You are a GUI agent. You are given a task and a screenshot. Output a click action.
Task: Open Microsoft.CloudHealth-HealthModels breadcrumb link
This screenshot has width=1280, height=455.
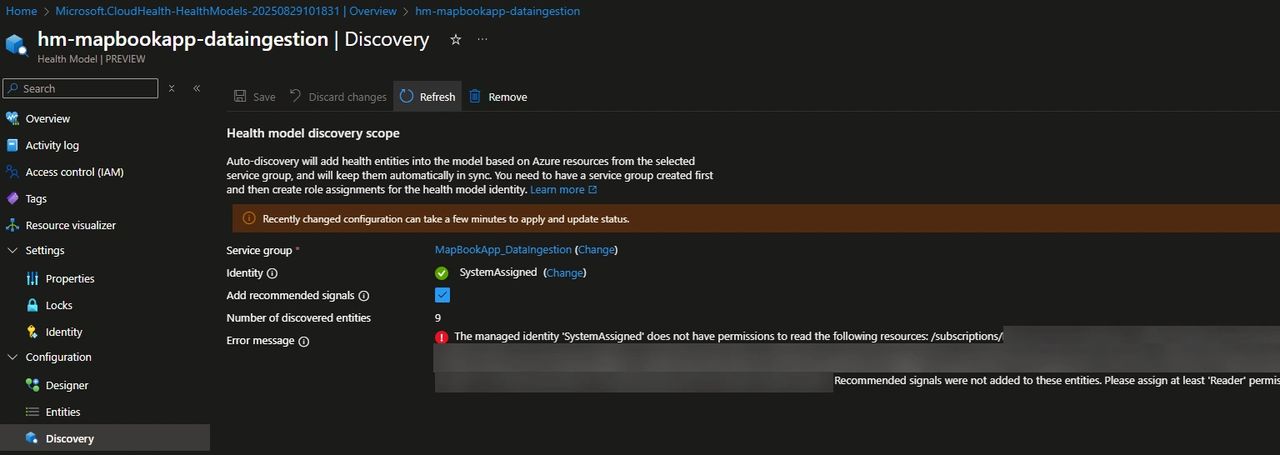click(226, 11)
